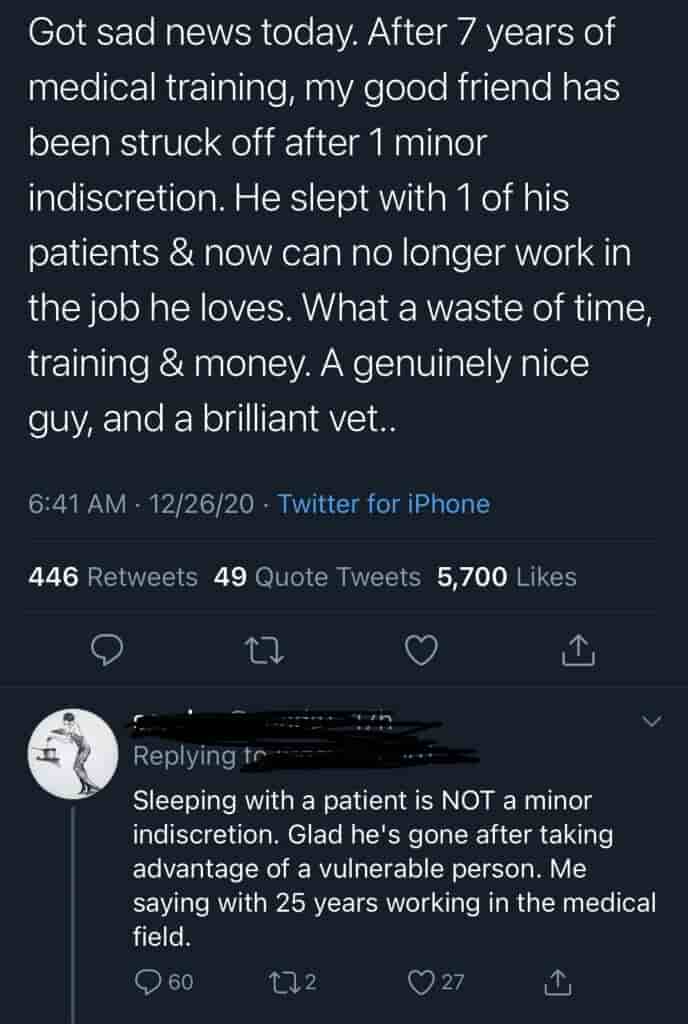Screen dimensions: 688x1024
Task: Expand the reply's chevron options menu
Action: coord(652,721)
